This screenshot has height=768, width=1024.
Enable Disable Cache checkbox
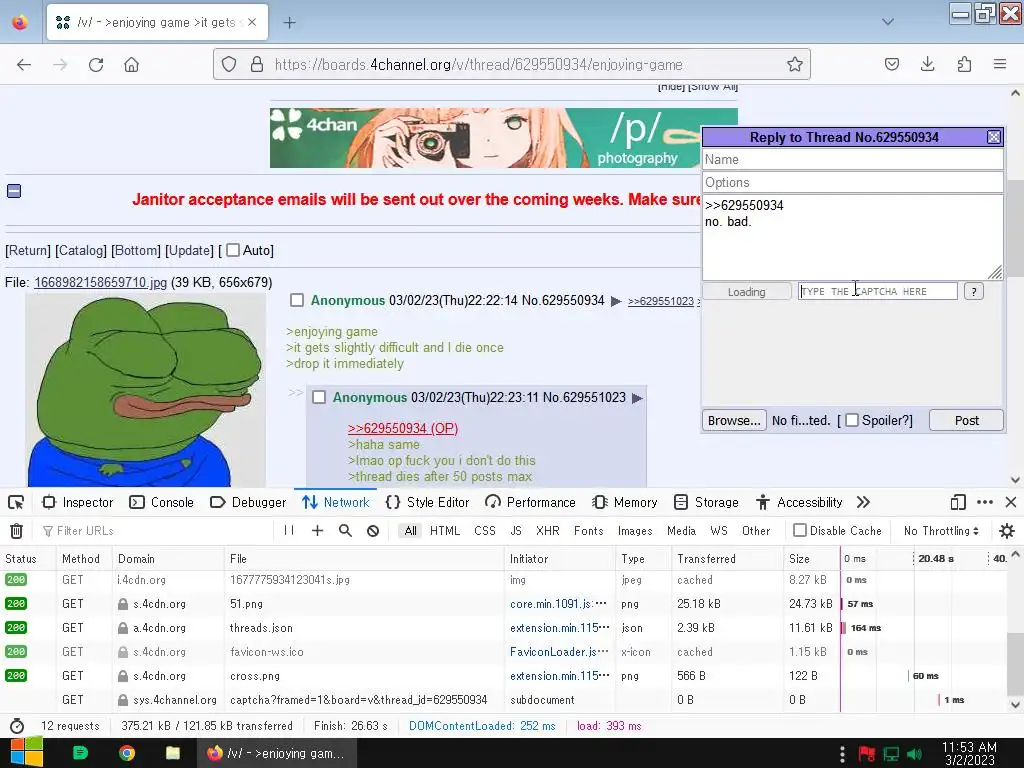click(x=799, y=530)
